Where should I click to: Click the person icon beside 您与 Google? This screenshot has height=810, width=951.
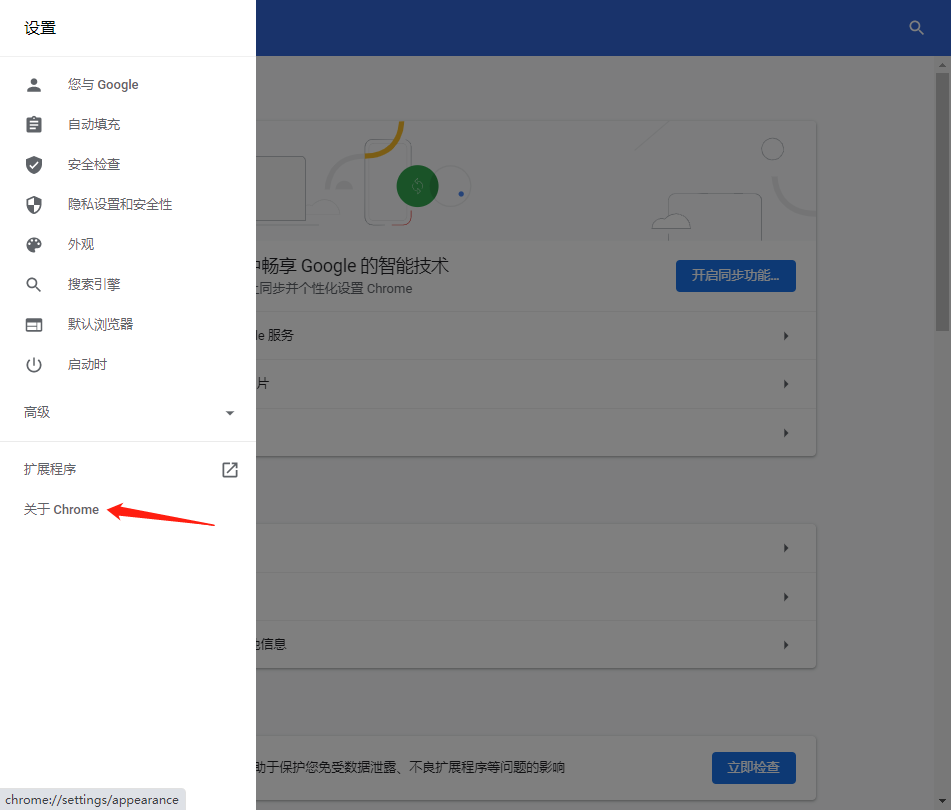(x=34, y=85)
